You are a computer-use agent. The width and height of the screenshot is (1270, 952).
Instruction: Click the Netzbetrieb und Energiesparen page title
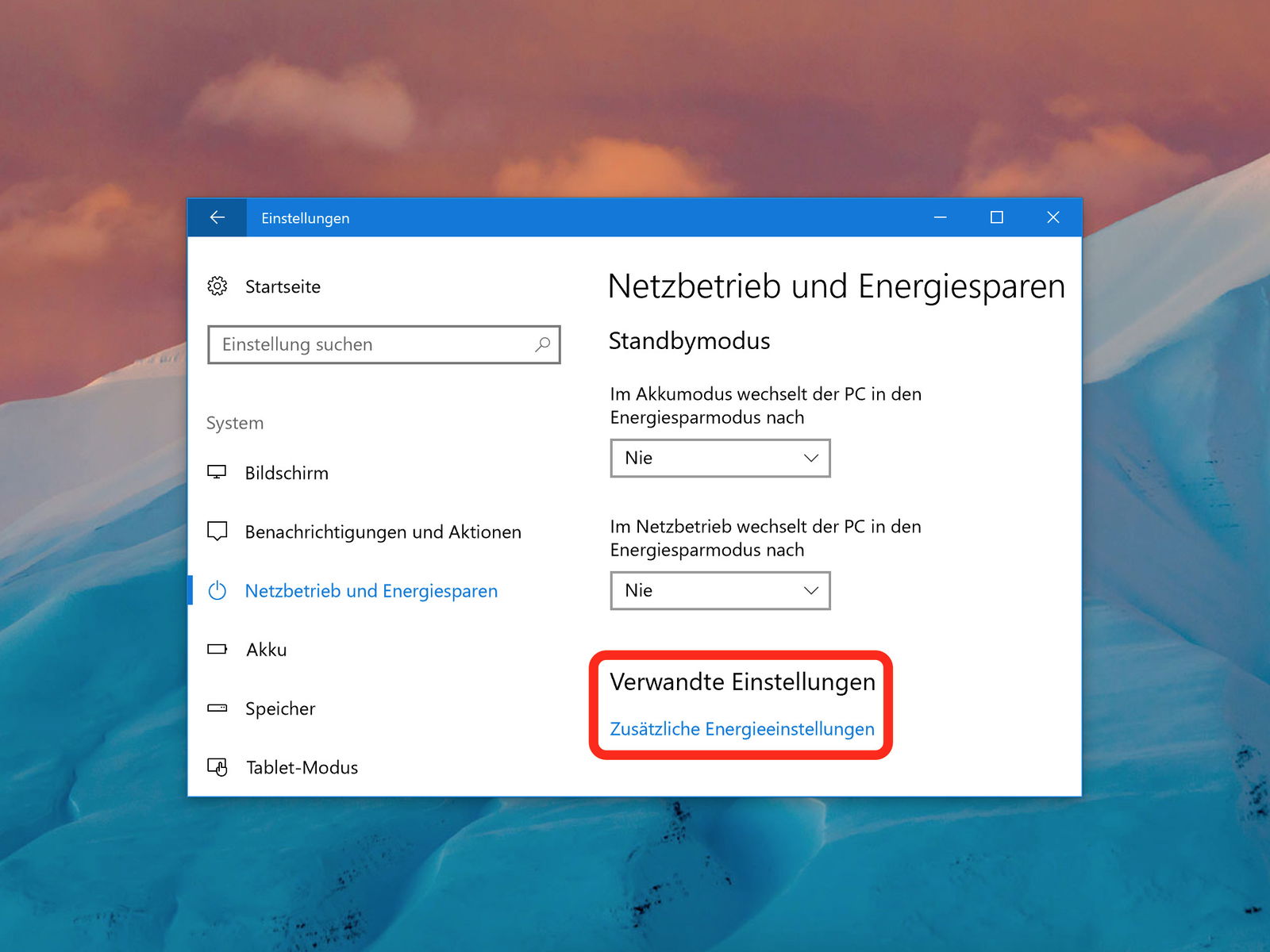coord(836,286)
